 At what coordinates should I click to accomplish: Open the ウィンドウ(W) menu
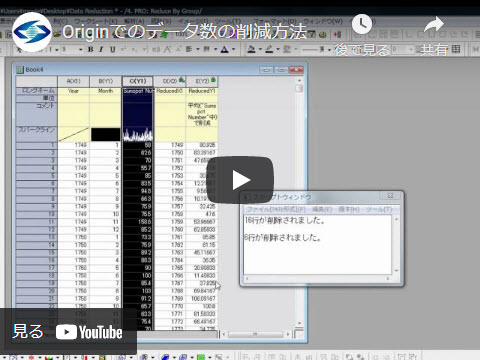coord(323,21)
